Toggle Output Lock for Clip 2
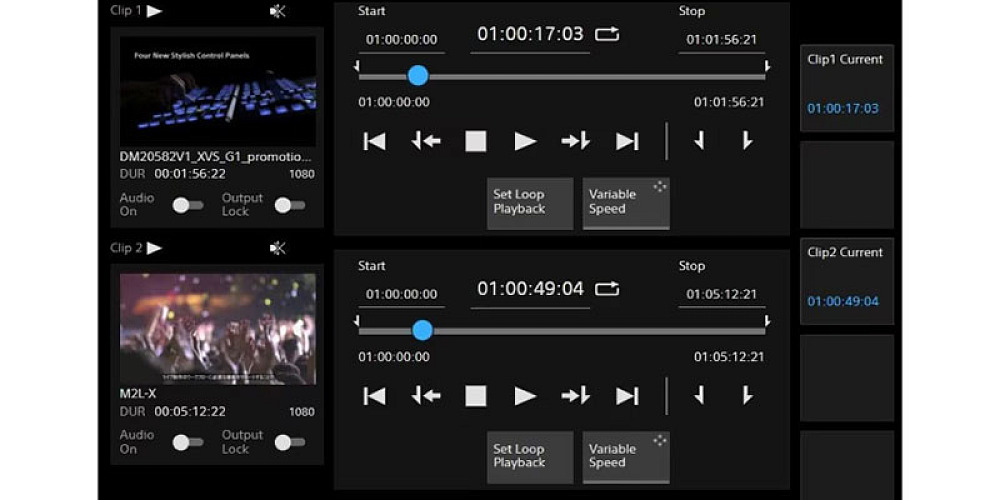The image size is (1000, 500). [x=290, y=442]
